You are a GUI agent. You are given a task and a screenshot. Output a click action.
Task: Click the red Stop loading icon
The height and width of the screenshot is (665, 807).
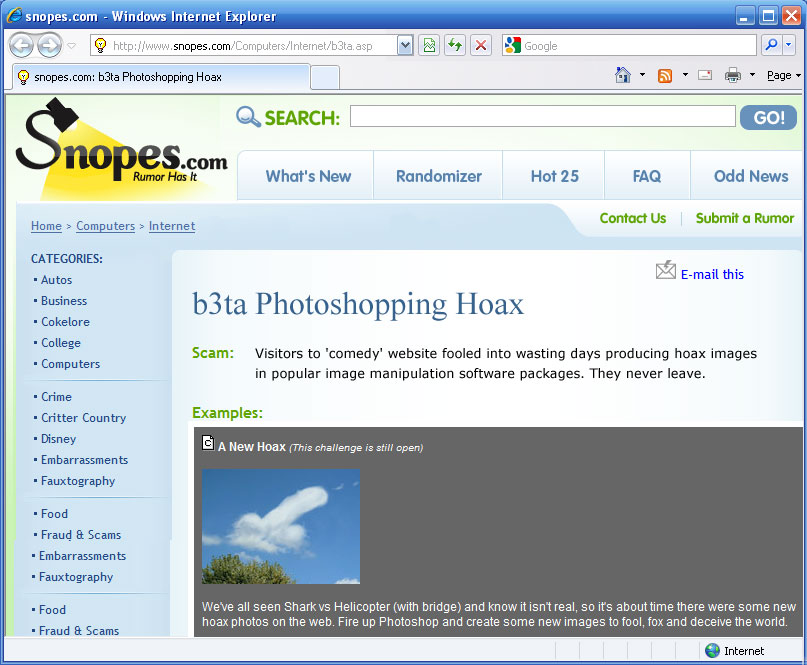[x=481, y=46]
